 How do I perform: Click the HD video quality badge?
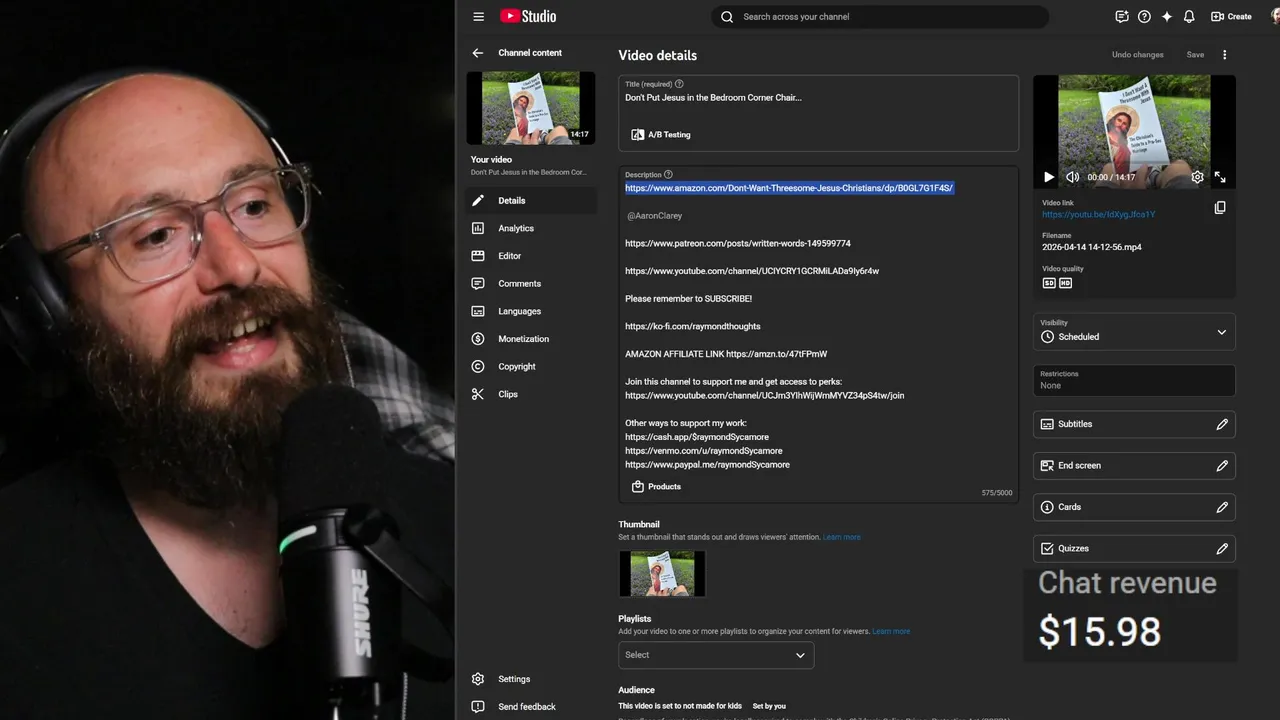point(1065,283)
